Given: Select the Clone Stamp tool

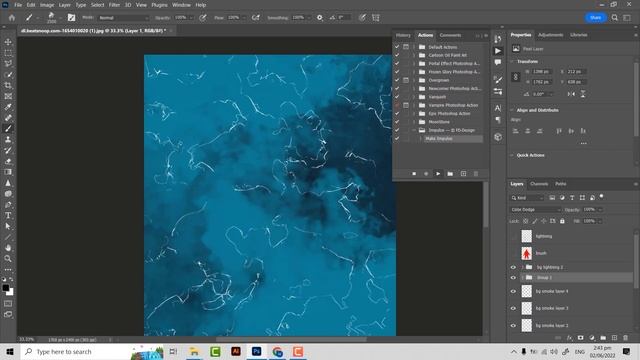Looking at the screenshot, I should click(x=8, y=140).
